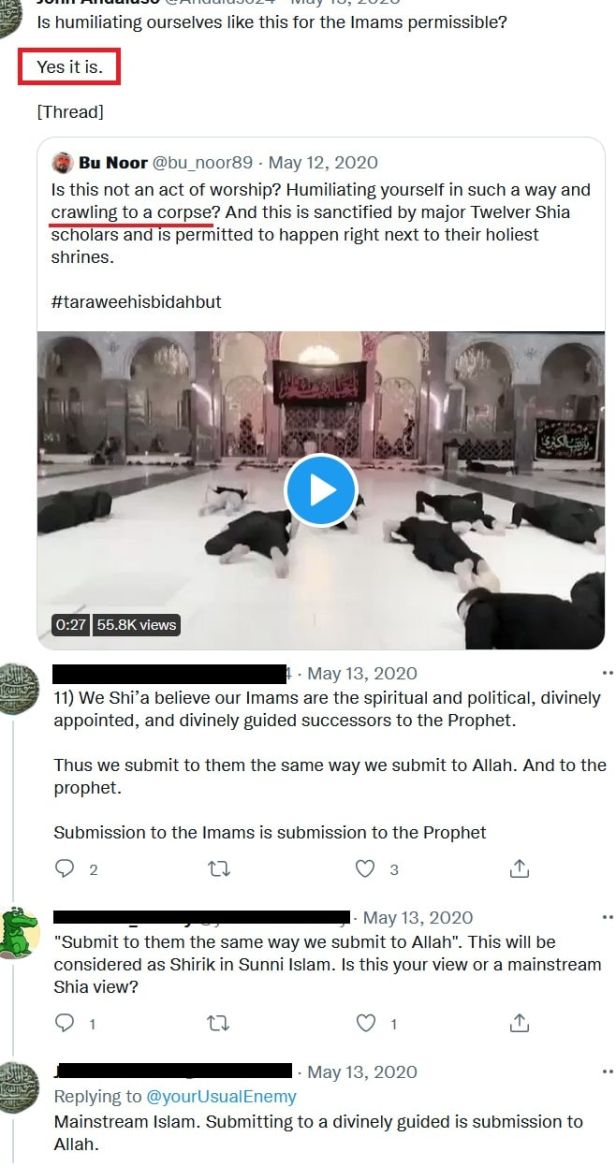Click Bu Noor's profile avatar

[x=62, y=163]
